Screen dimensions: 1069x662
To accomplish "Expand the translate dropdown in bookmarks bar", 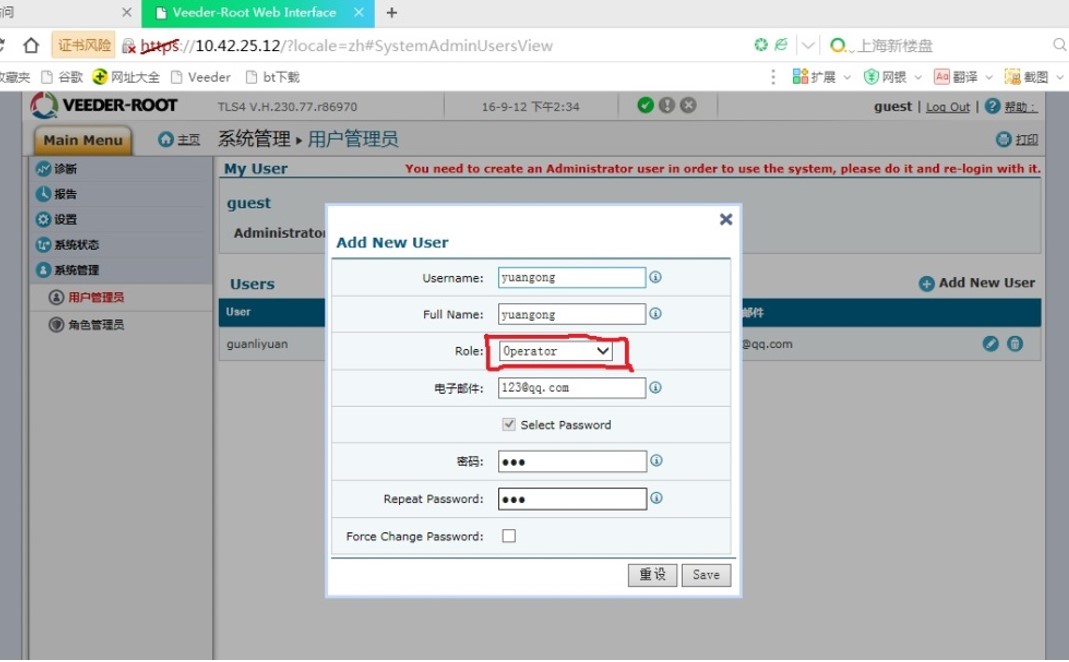I will click(989, 77).
